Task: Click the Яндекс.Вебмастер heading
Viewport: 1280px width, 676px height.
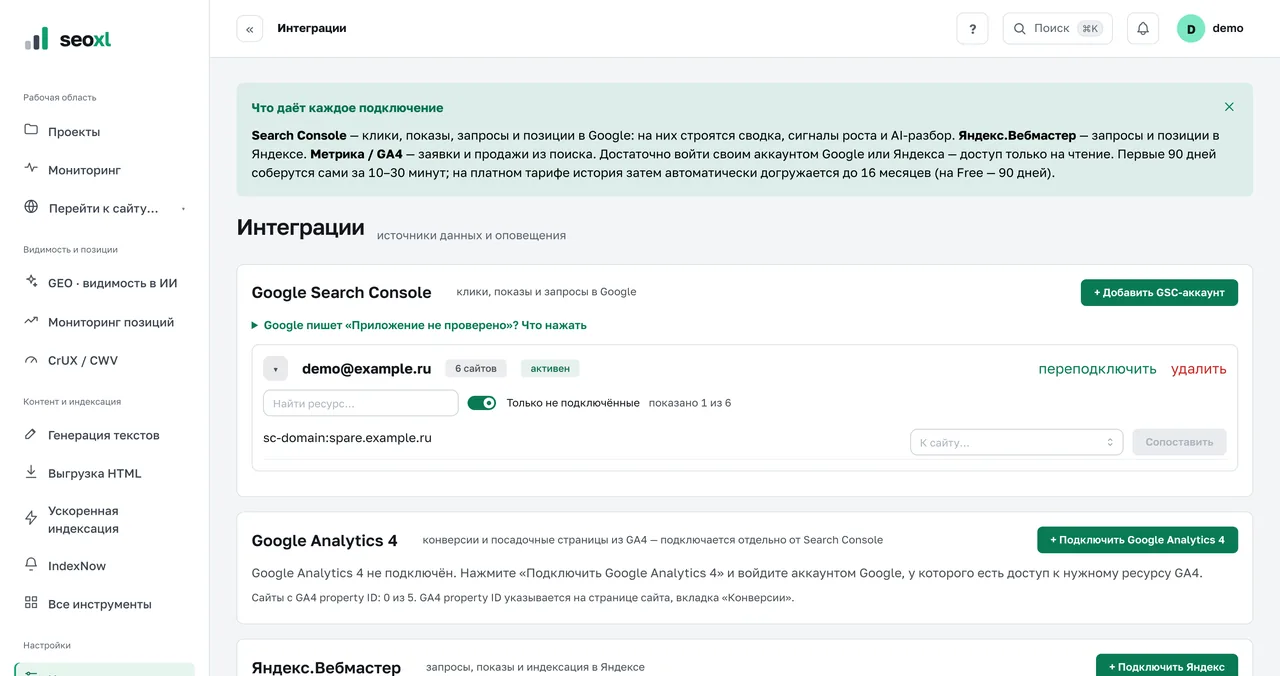Action: (326, 667)
